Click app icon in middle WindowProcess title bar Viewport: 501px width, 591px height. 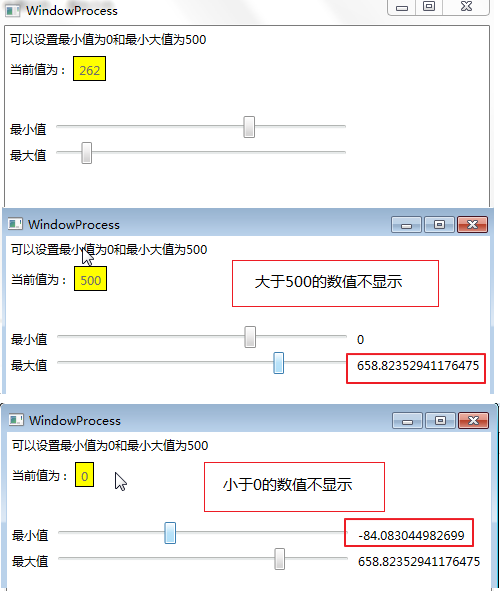[15, 224]
